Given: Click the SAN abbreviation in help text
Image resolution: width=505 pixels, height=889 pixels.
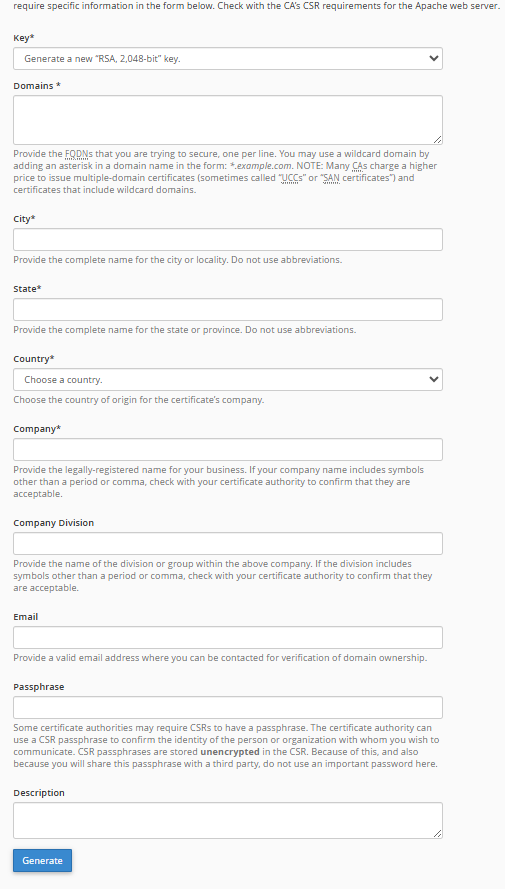Looking at the screenshot, I should coord(332,178).
